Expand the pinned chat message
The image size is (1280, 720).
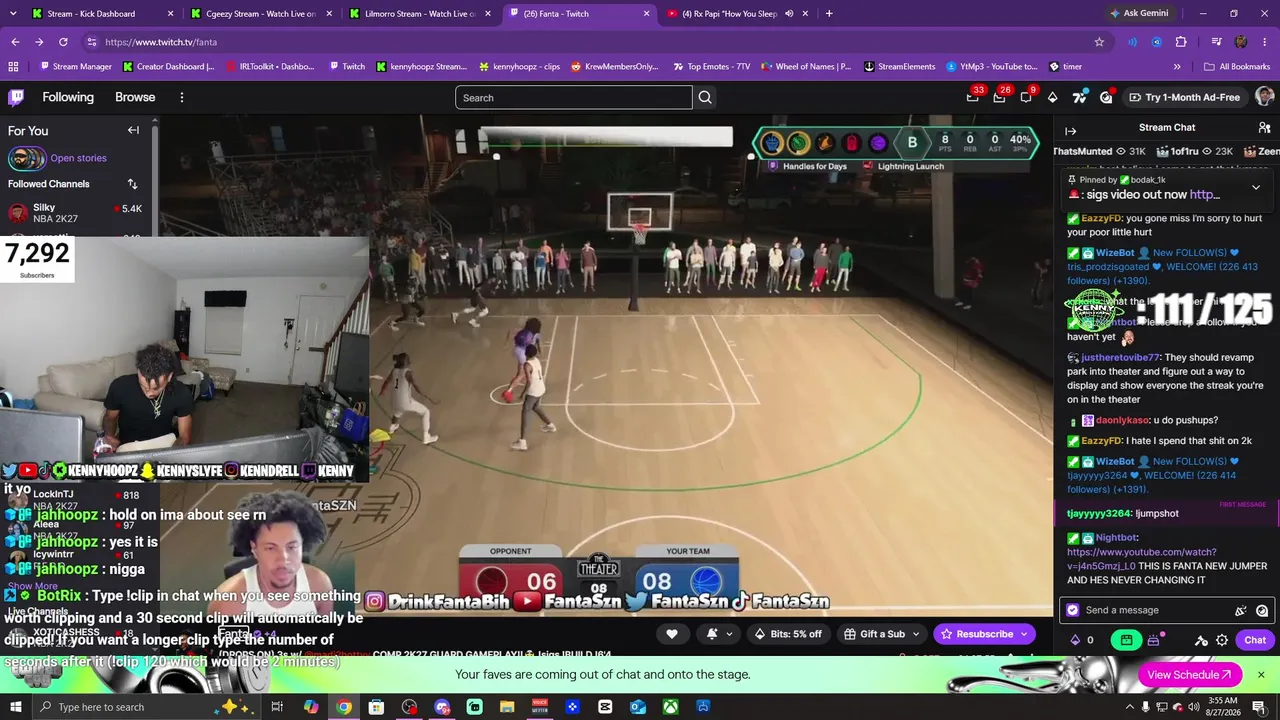click(x=1256, y=187)
